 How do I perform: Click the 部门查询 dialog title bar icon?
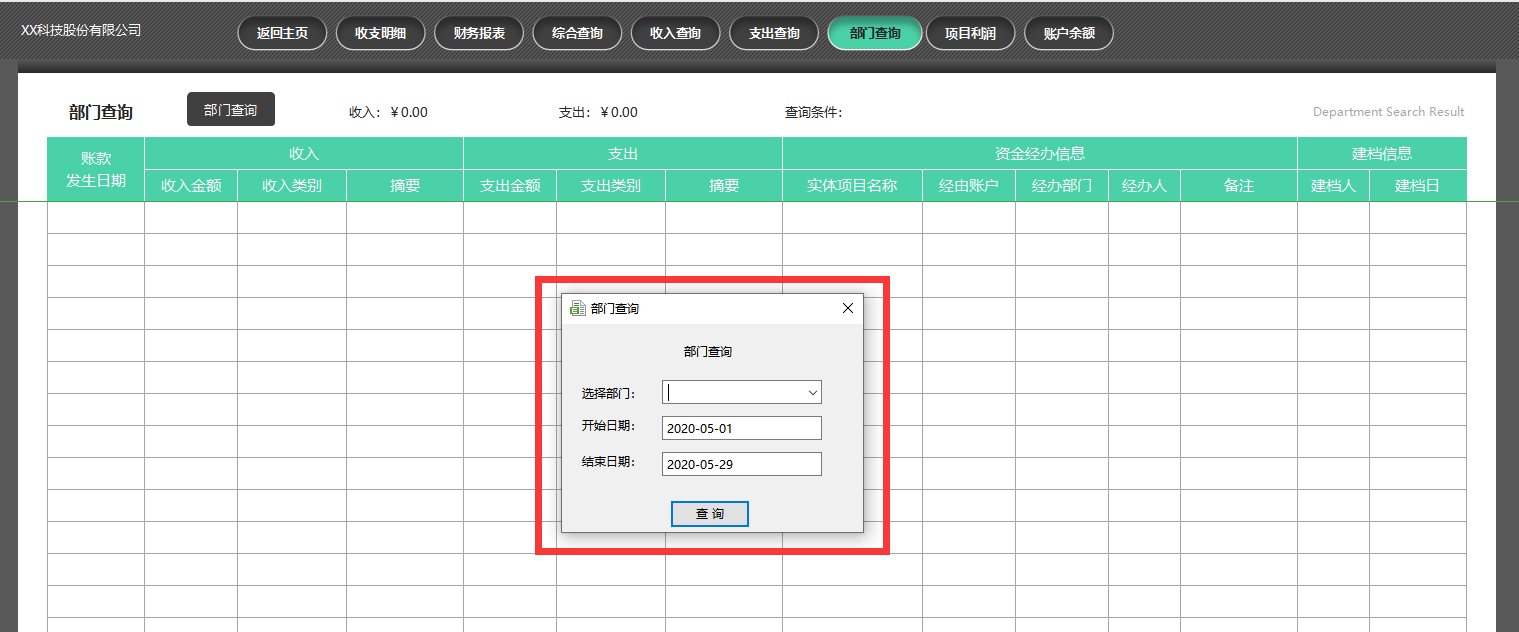point(577,308)
